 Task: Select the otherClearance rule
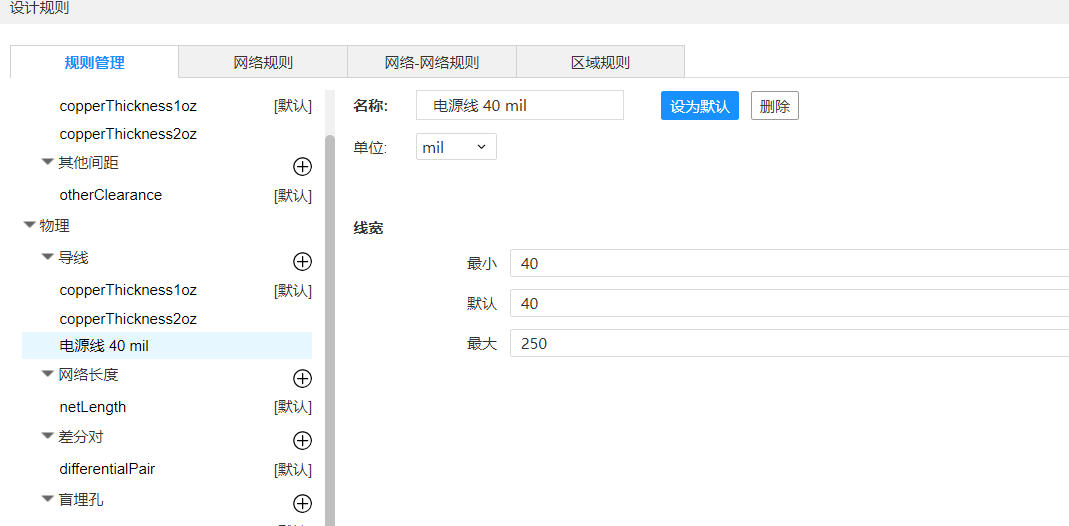pyautogui.click(x=111, y=195)
